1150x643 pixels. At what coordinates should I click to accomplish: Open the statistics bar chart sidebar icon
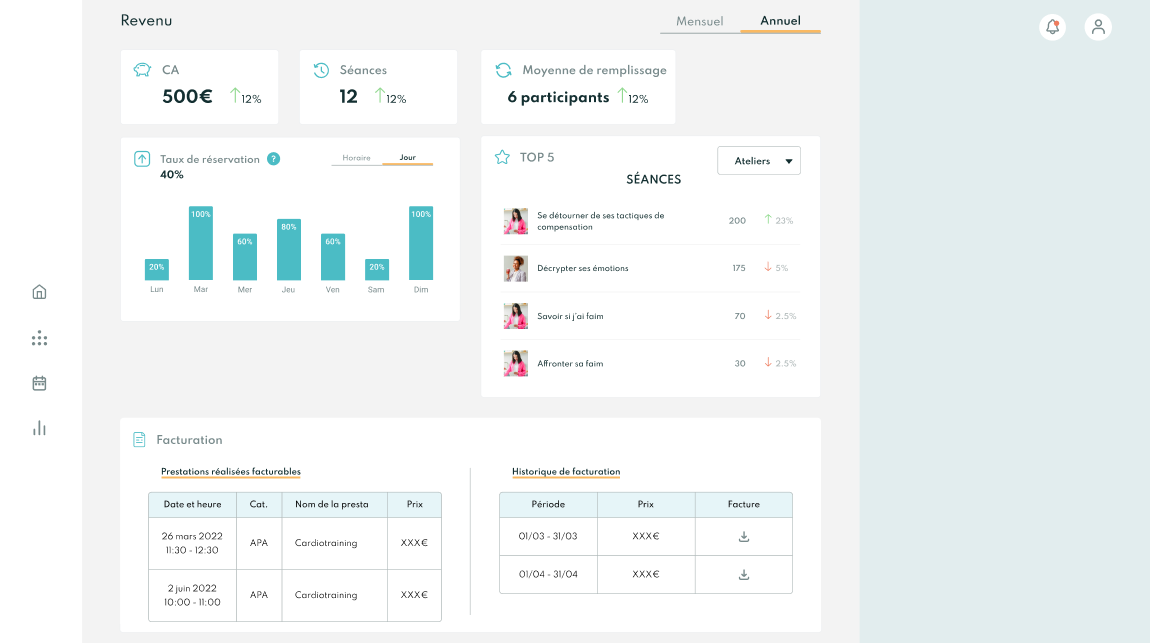39,428
